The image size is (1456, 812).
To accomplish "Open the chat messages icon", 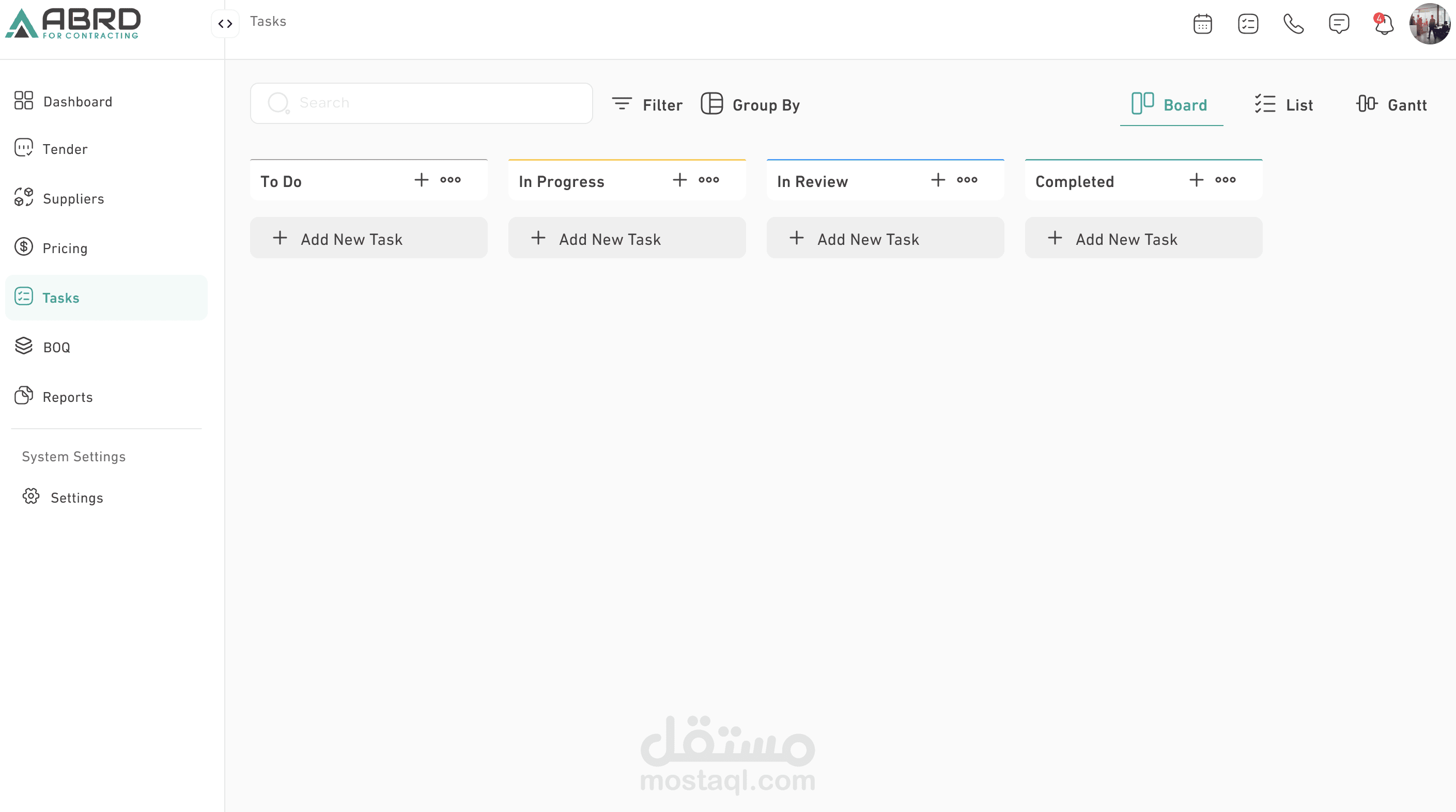I will click(1338, 24).
